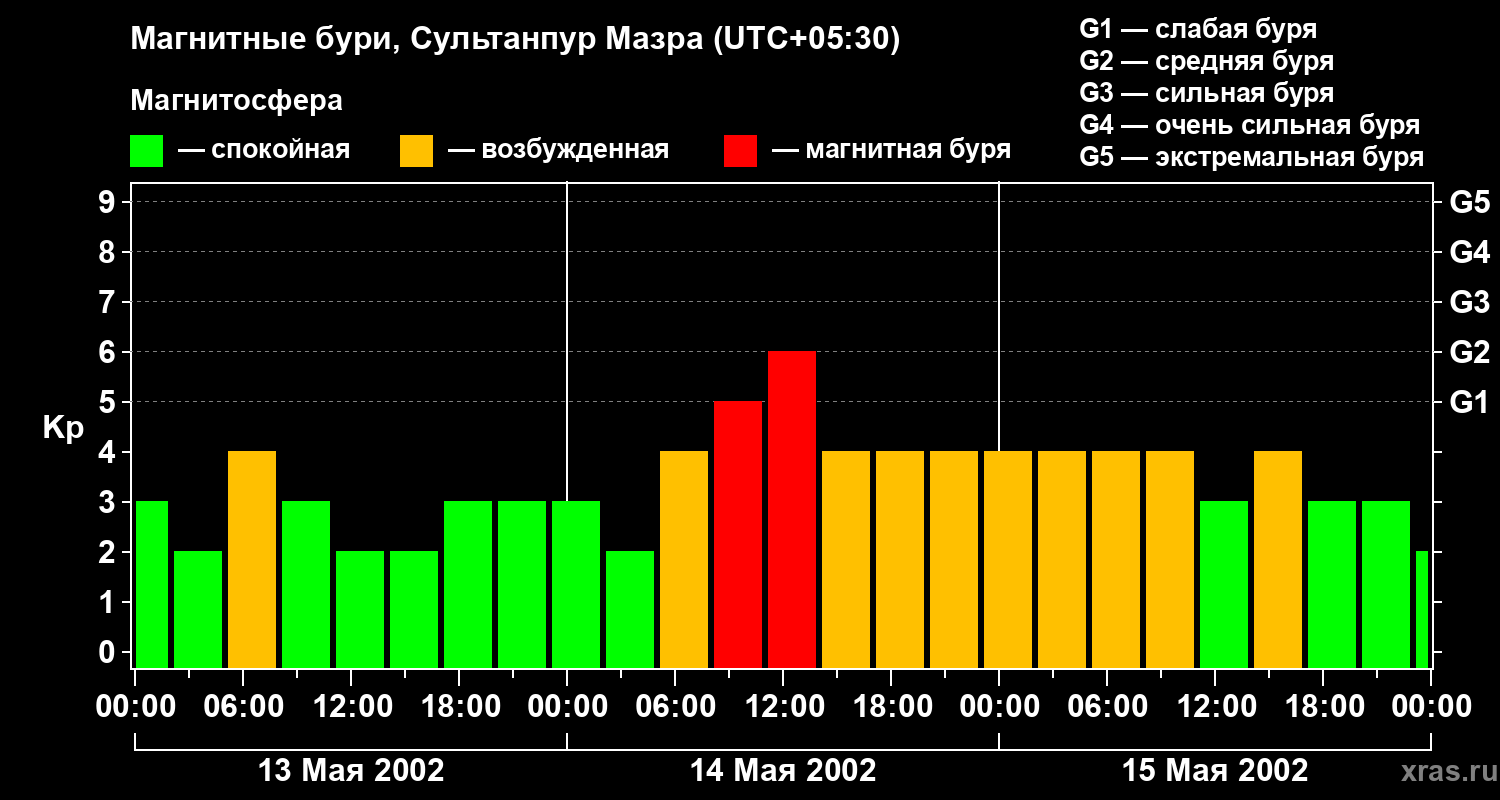
Task: Click the '— возбужденная' legend label
Action: (x=558, y=151)
